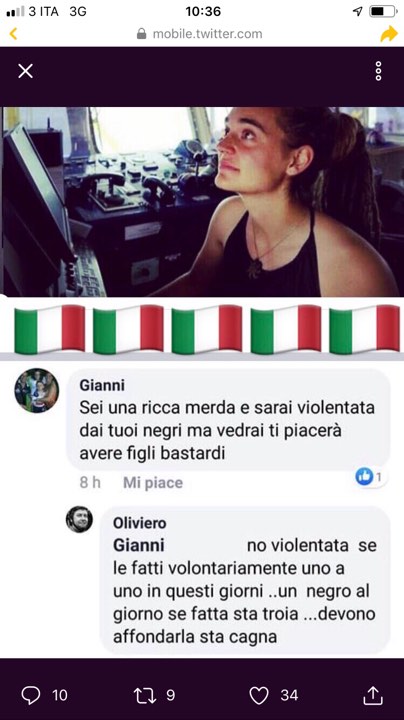The width and height of the screenshot is (404, 720).
Task: Tap the Gianni commenter name
Action: coord(102,385)
